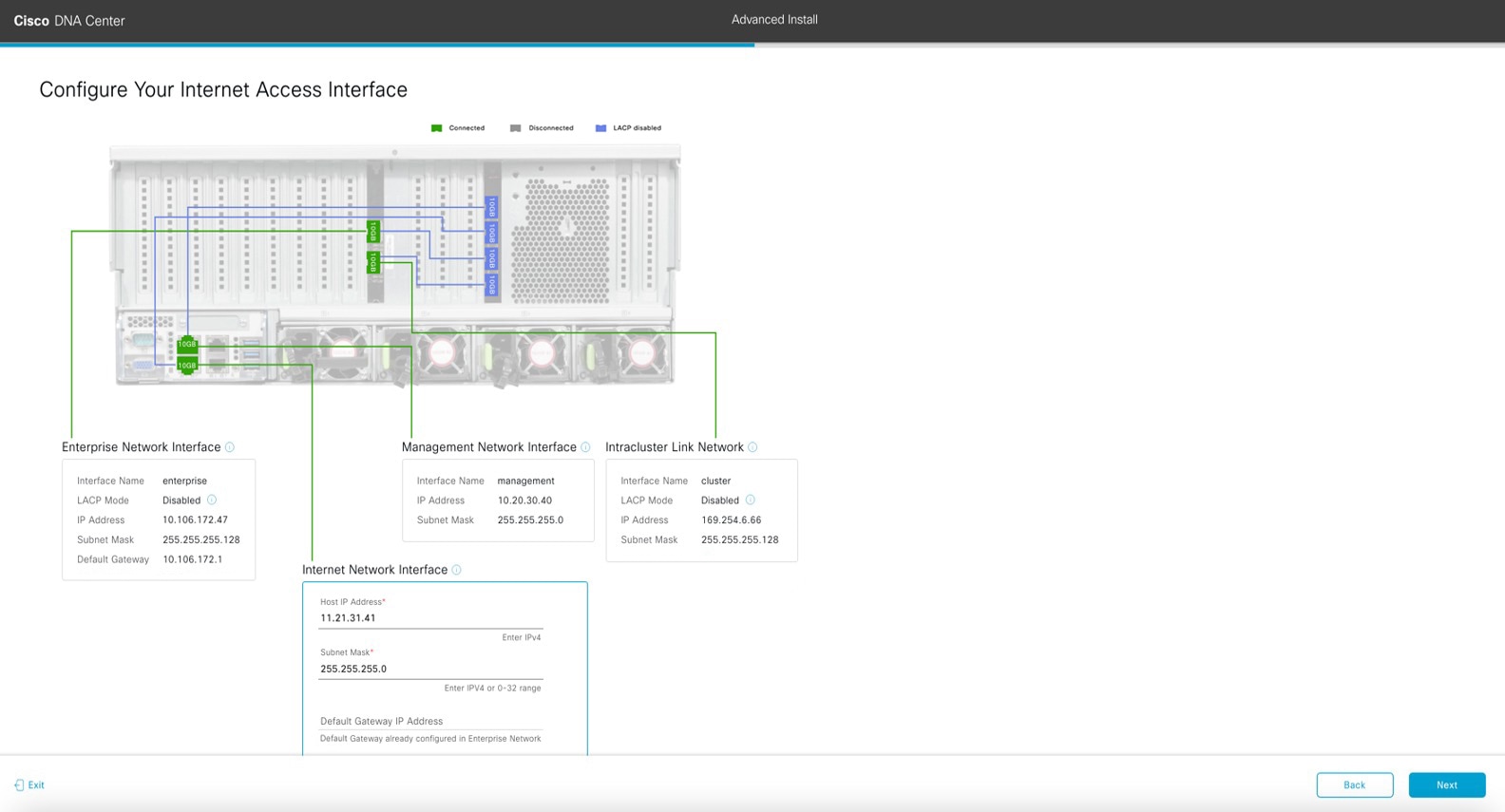Click interface name value 'enterprise'

[x=184, y=482]
